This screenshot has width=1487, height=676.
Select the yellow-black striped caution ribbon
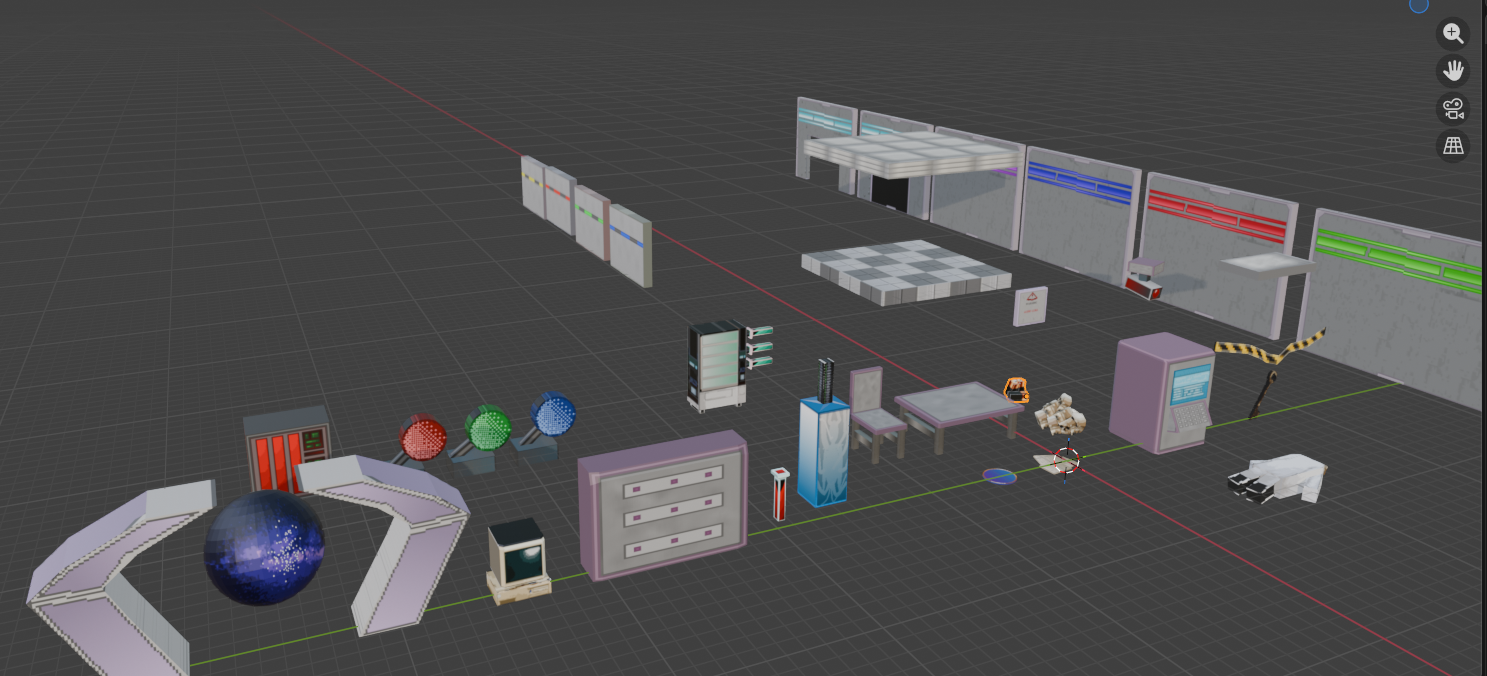pos(1270,347)
